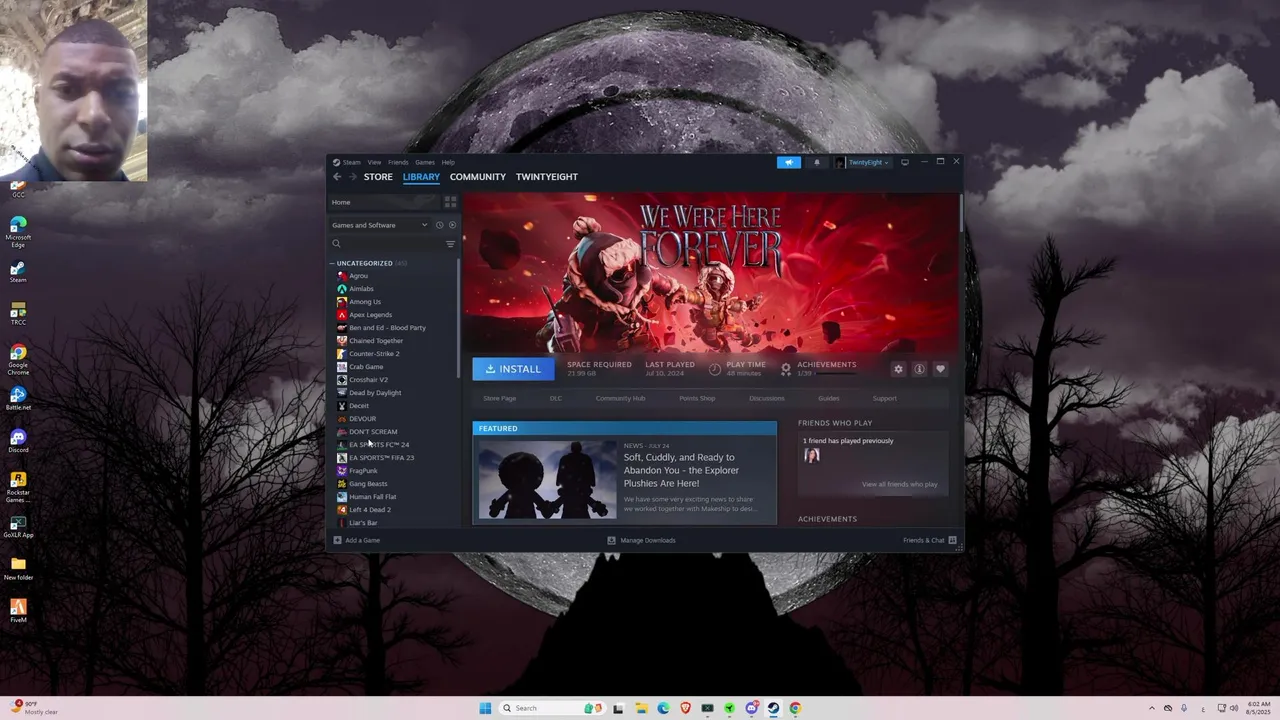The width and height of the screenshot is (1280, 720).
Task: Open the notifications bell
Action: pyautogui.click(x=816, y=162)
